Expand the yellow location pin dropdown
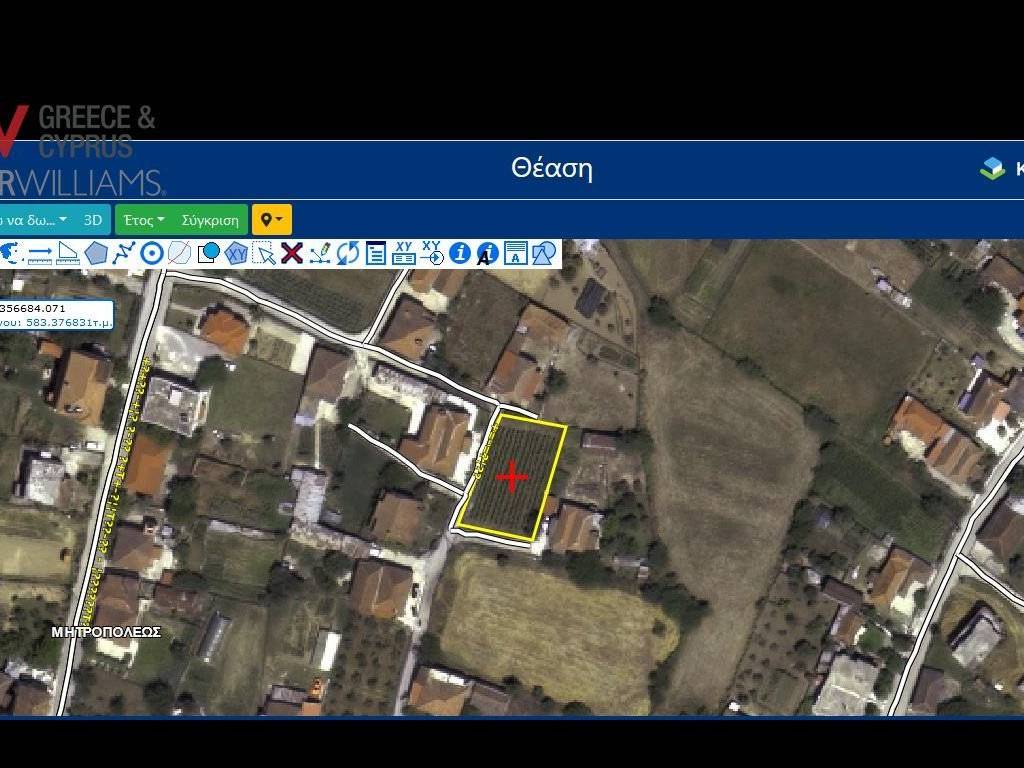The width and height of the screenshot is (1024, 768). point(271,220)
